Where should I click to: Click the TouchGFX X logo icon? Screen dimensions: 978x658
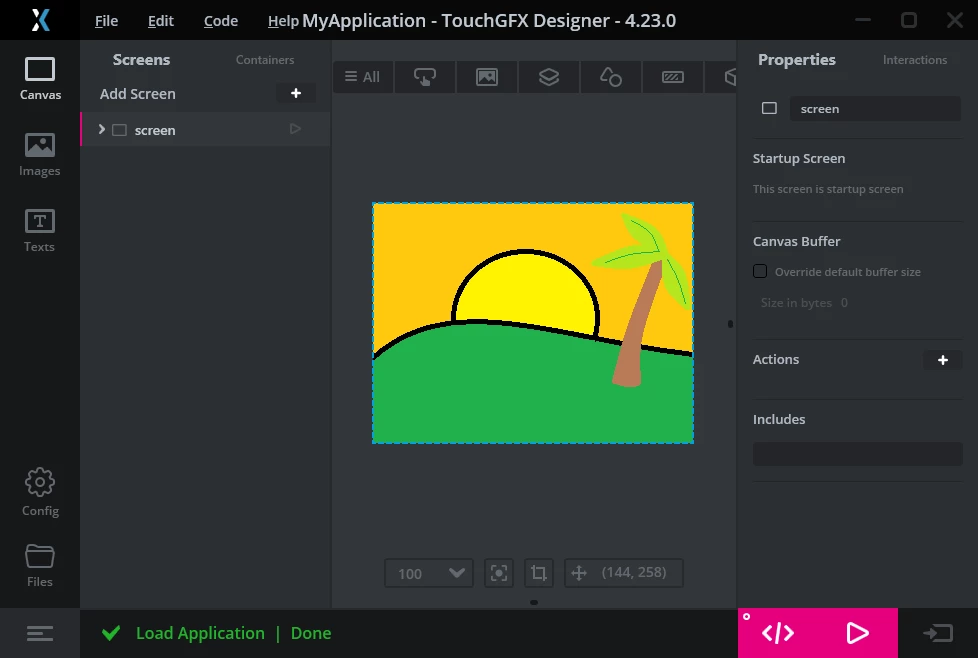(x=40, y=20)
